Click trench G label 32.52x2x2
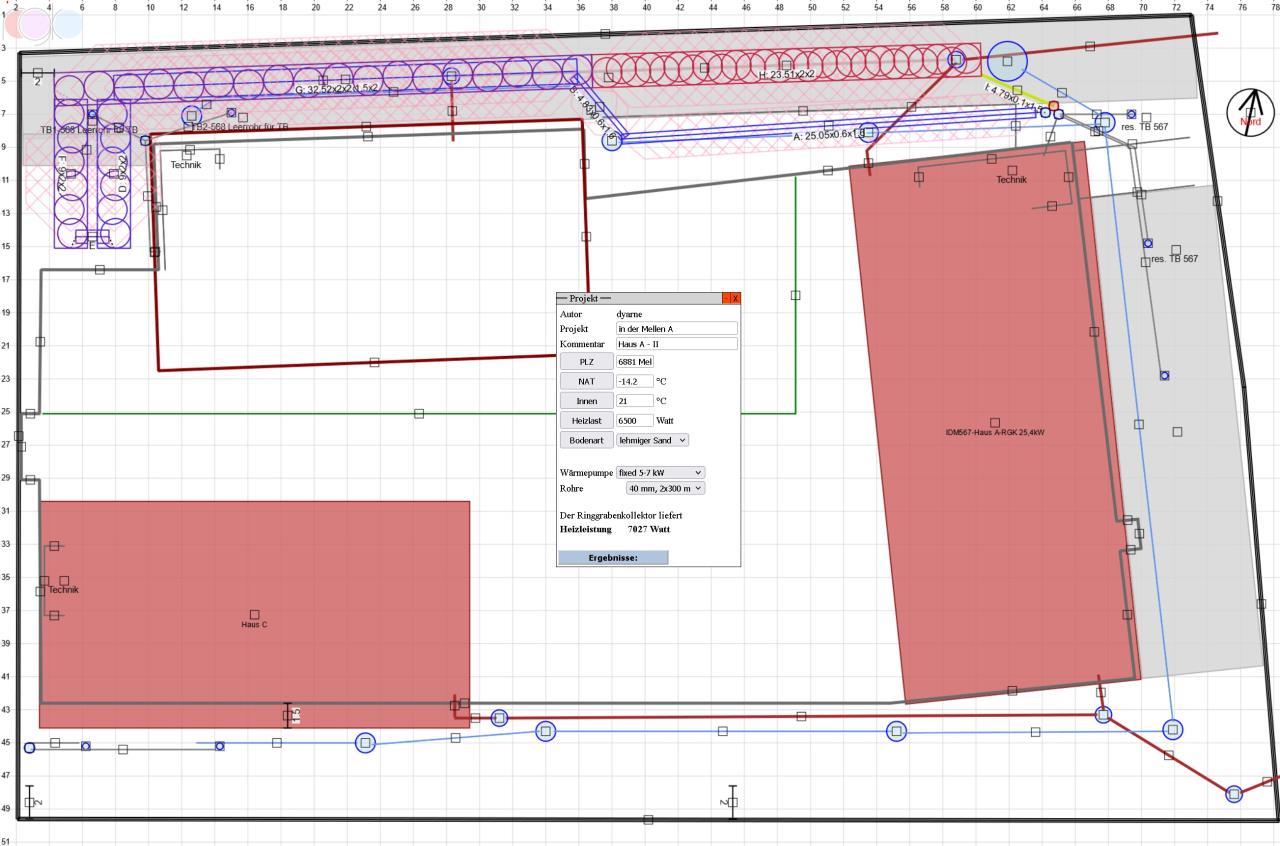This screenshot has height=846, width=1280. click(x=336, y=89)
